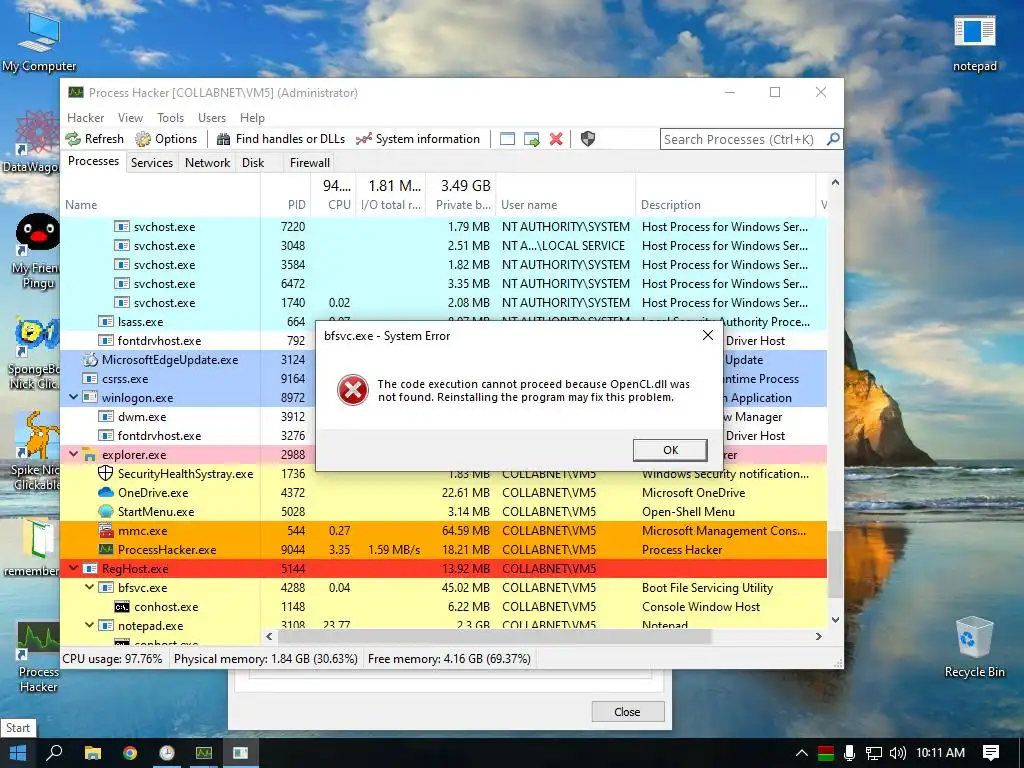Select the conhost.exe row with PID 1148
This screenshot has height=768, width=1024.
(x=443, y=606)
